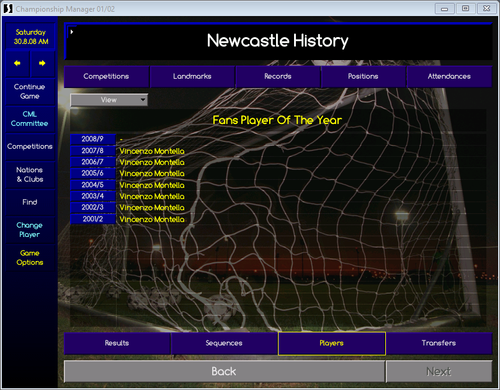Open the Results section
This screenshot has width=500, height=390.
(x=117, y=343)
